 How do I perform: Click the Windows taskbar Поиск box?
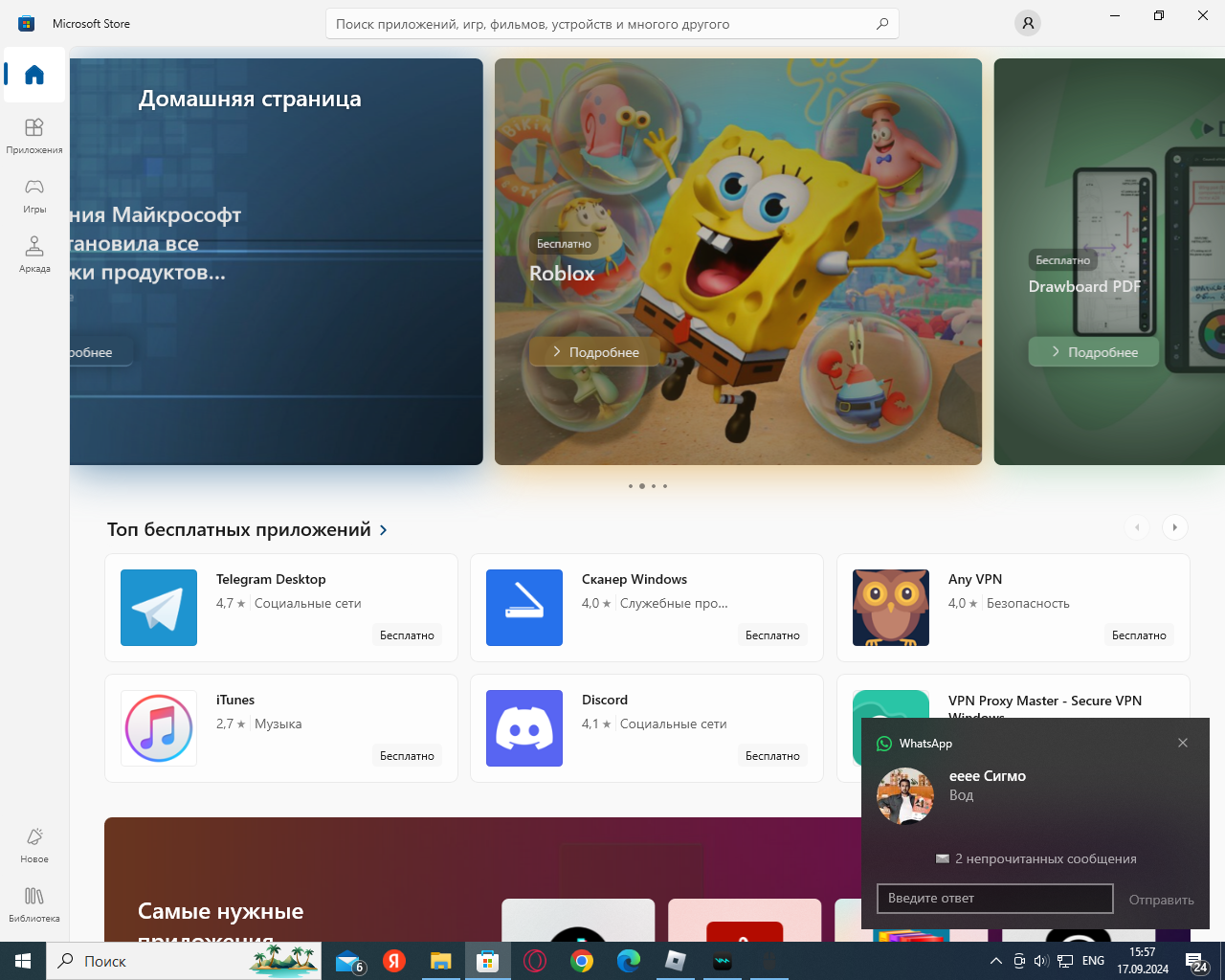[184, 961]
